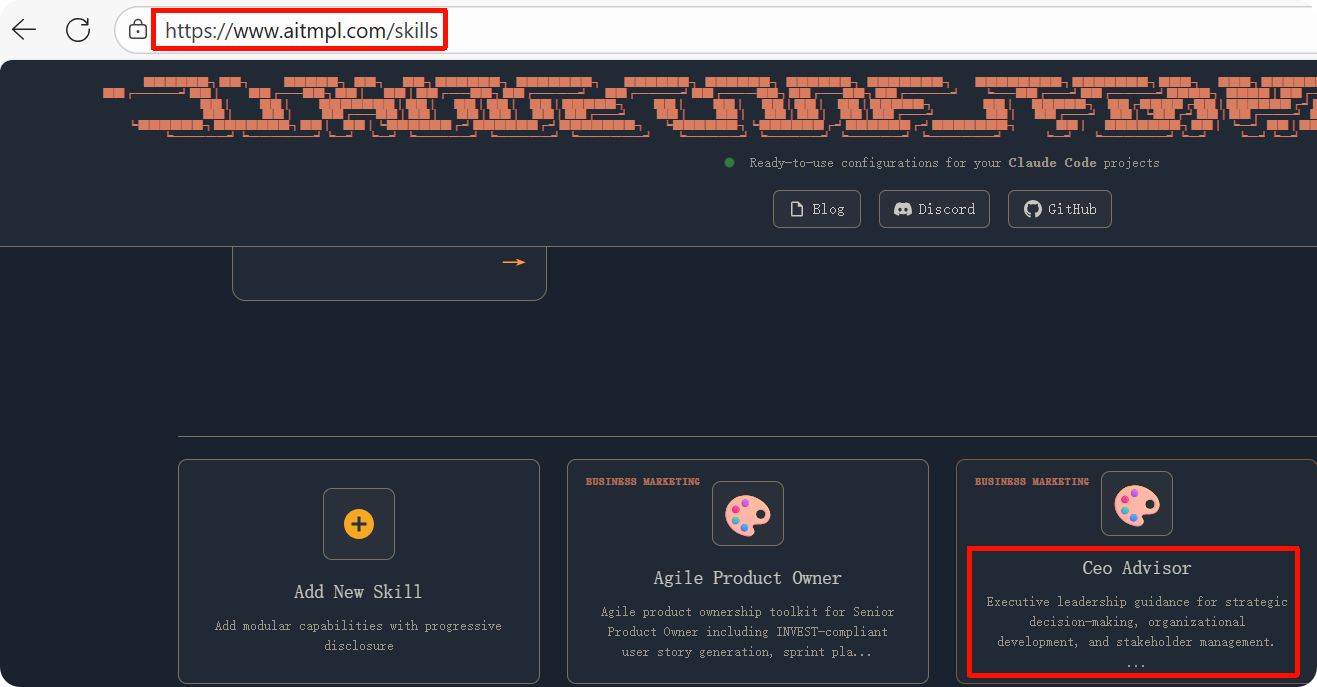This screenshot has width=1317, height=687.
Task: Click the green status dot
Action: tap(729, 163)
